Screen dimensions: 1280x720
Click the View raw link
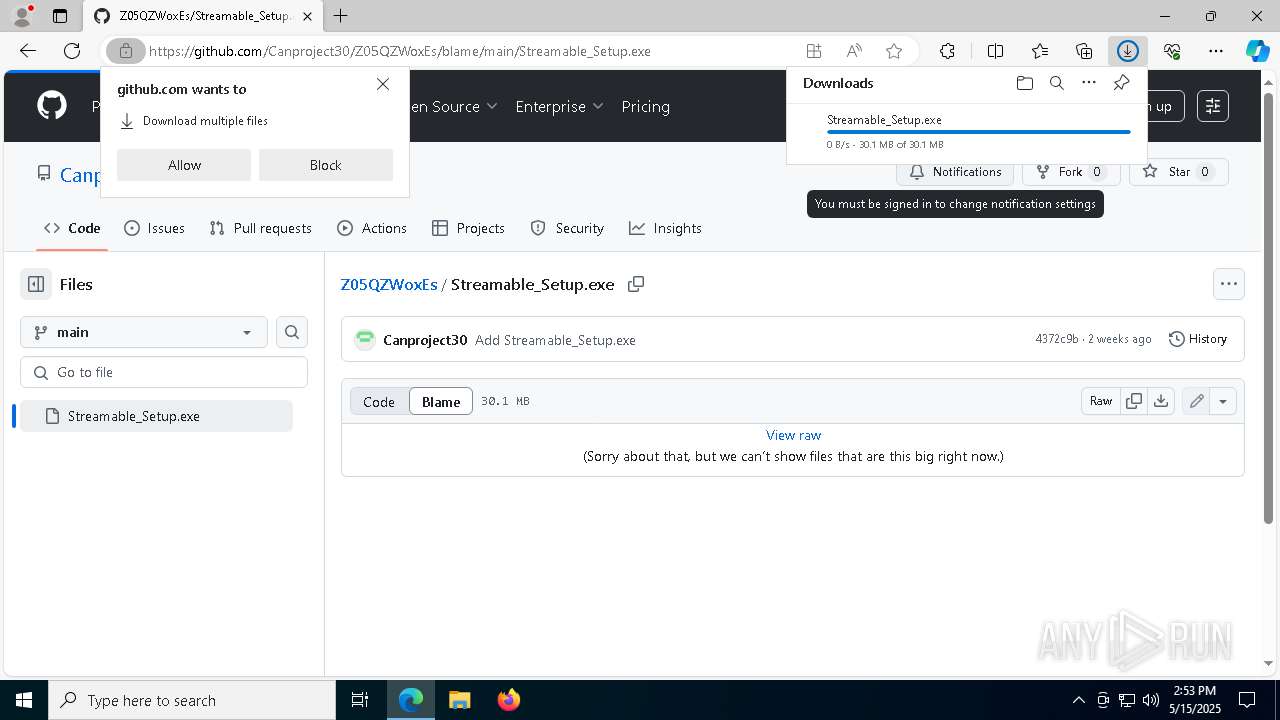pos(793,435)
